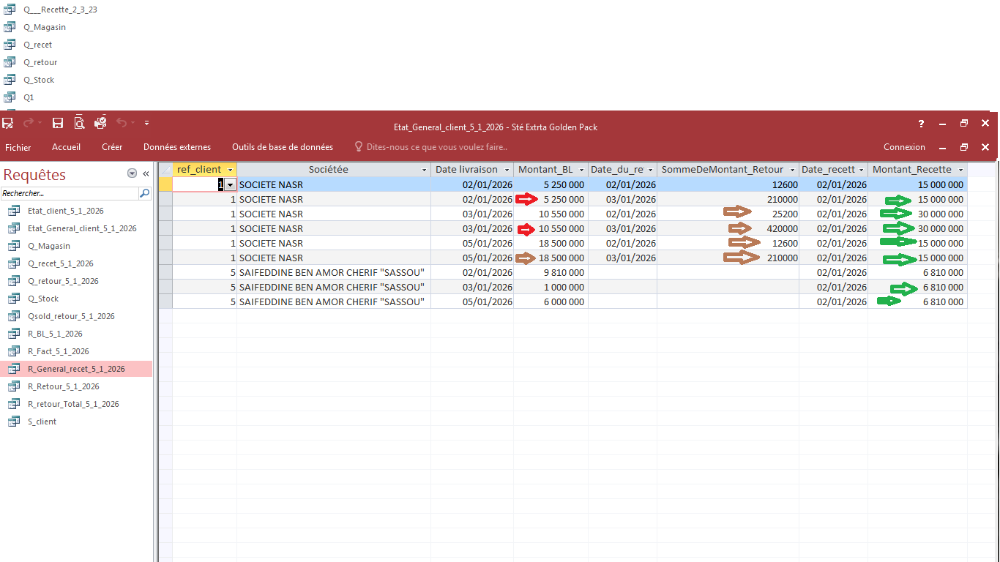Image resolution: width=1000 pixels, height=562 pixels.
Task: Click the lightbulb 'Dites-nous' help icon
Action: click(x=359, y=147)
